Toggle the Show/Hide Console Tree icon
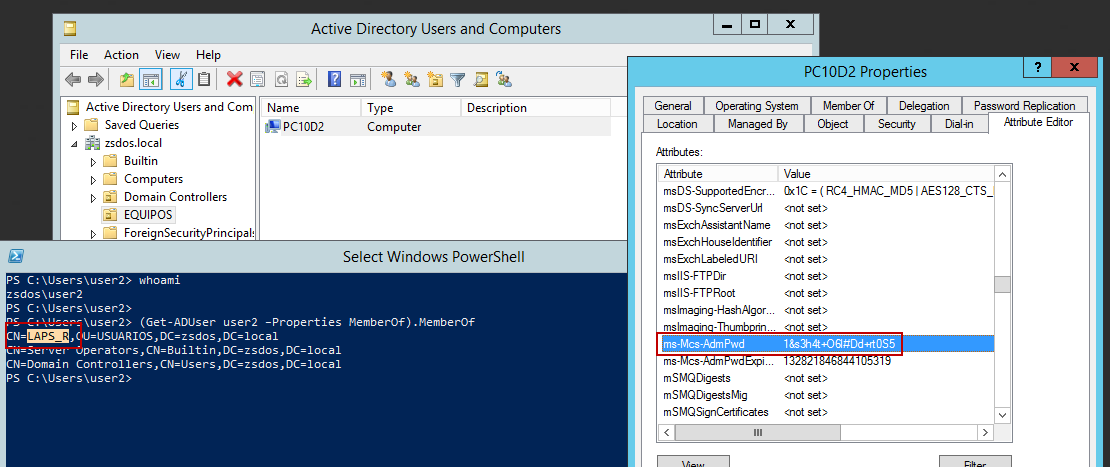Image resolution: width=1110 pixels, height=467 pixels. click(150, 79)
